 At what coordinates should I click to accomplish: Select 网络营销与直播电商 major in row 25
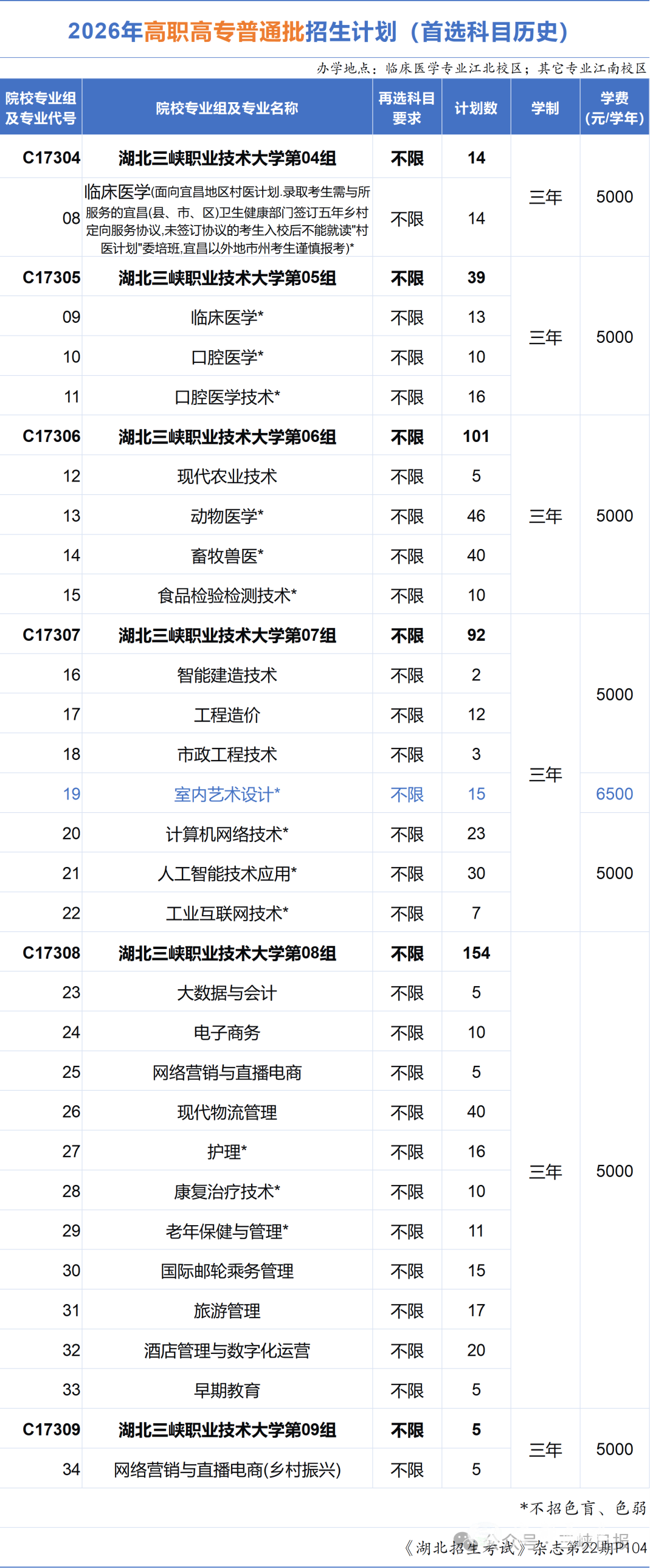click(x=227, y=1072)
